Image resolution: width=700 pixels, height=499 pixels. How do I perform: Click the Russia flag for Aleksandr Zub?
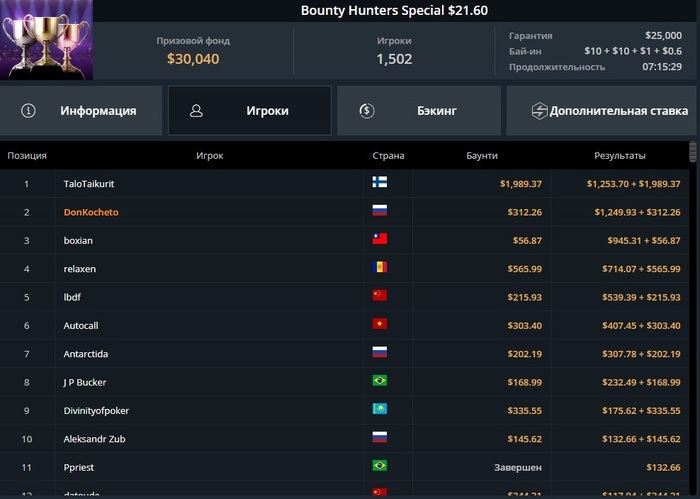tap(380, 437)
